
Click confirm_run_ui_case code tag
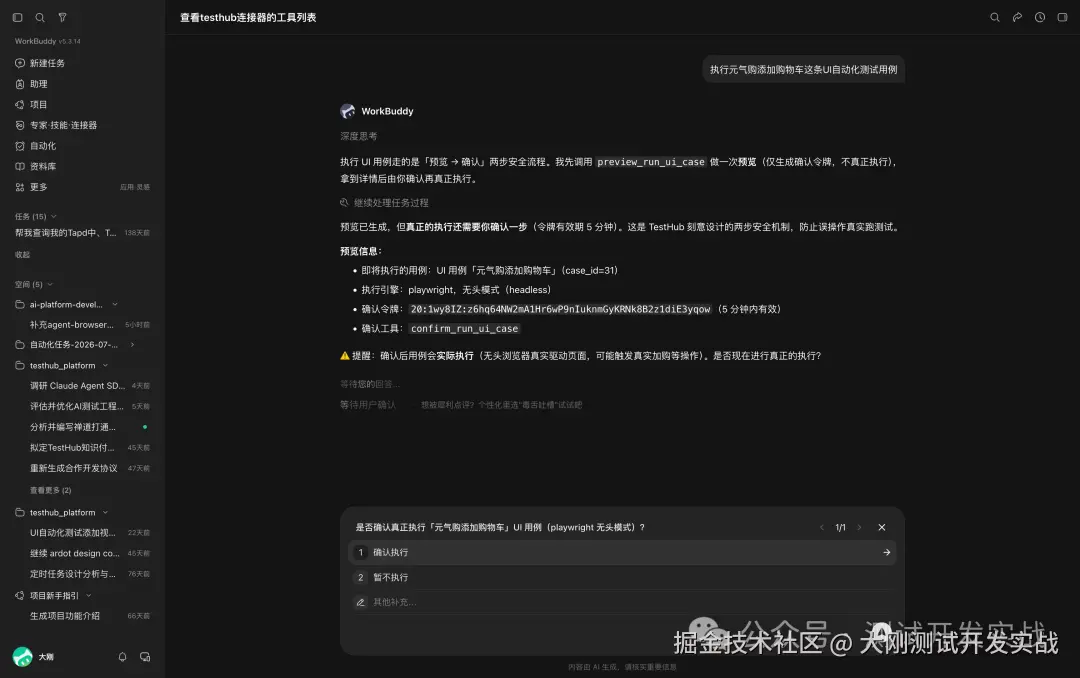tap(464, 329)
